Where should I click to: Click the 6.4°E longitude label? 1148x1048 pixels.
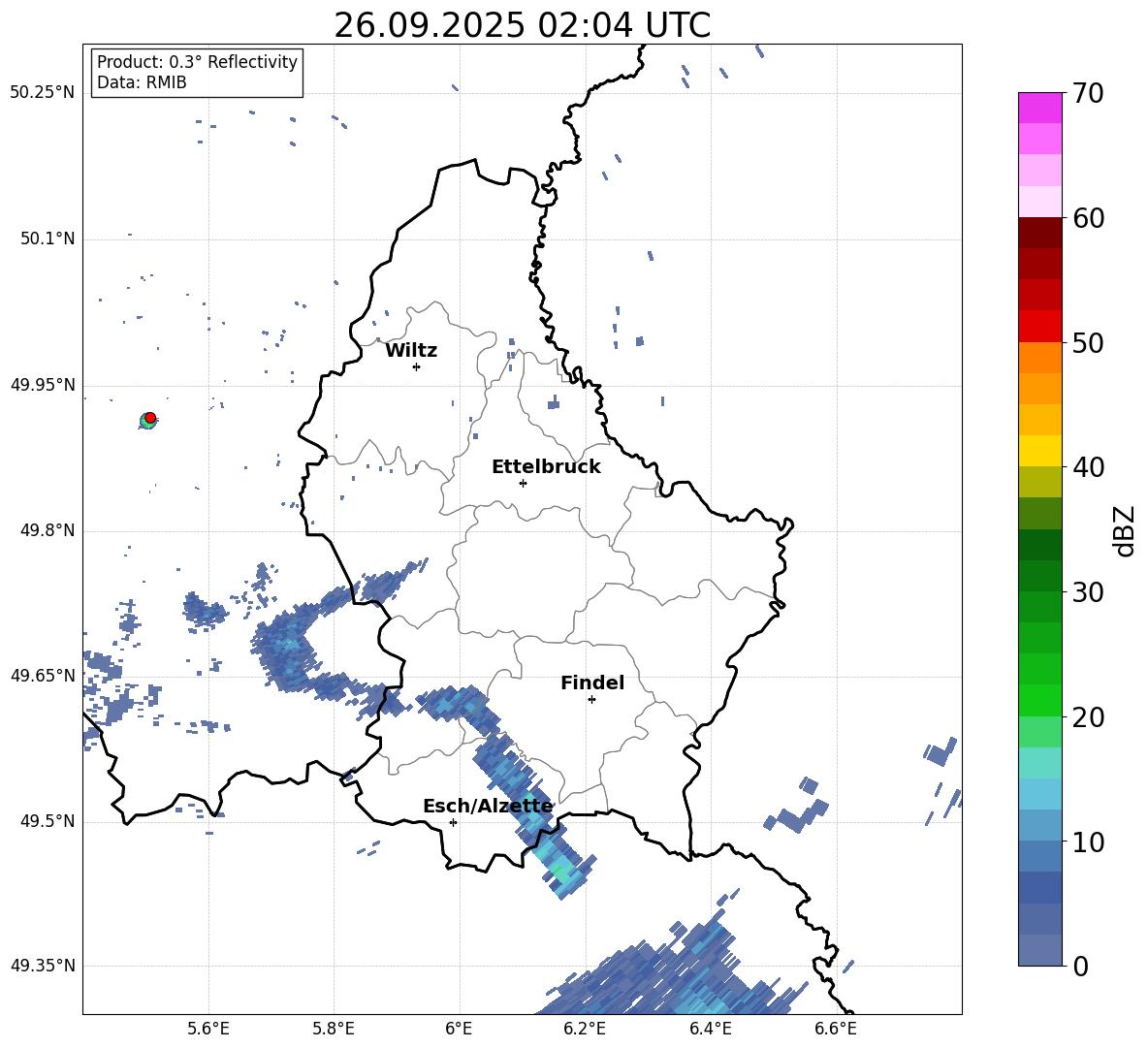710,1029
